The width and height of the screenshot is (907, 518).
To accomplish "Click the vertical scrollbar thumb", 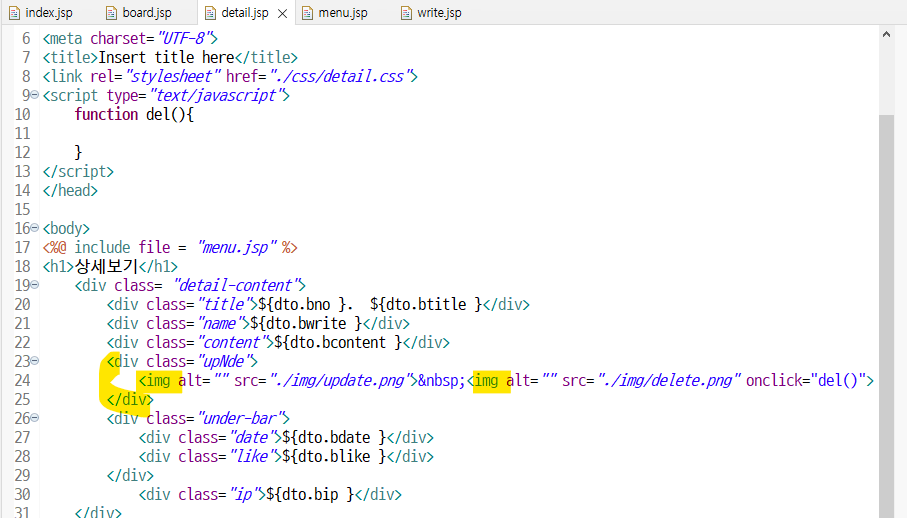I will 886,315.
